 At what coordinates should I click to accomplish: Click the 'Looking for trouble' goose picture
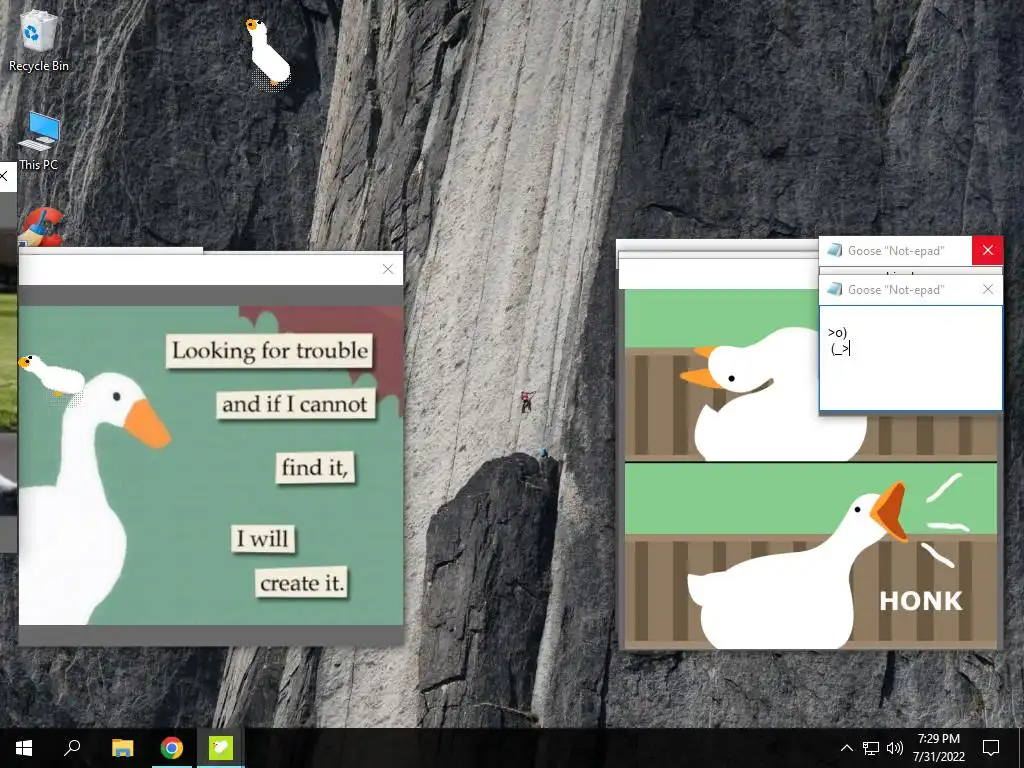[x=211, y=465]
